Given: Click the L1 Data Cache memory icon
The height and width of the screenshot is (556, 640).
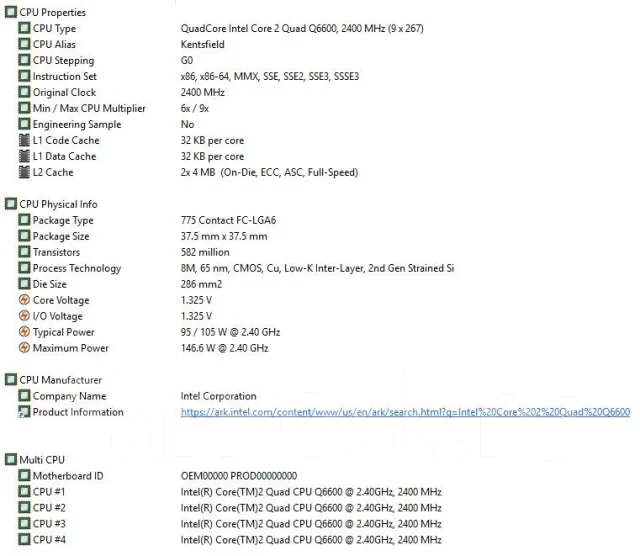Looking at the screenshot, I should 24,156.
